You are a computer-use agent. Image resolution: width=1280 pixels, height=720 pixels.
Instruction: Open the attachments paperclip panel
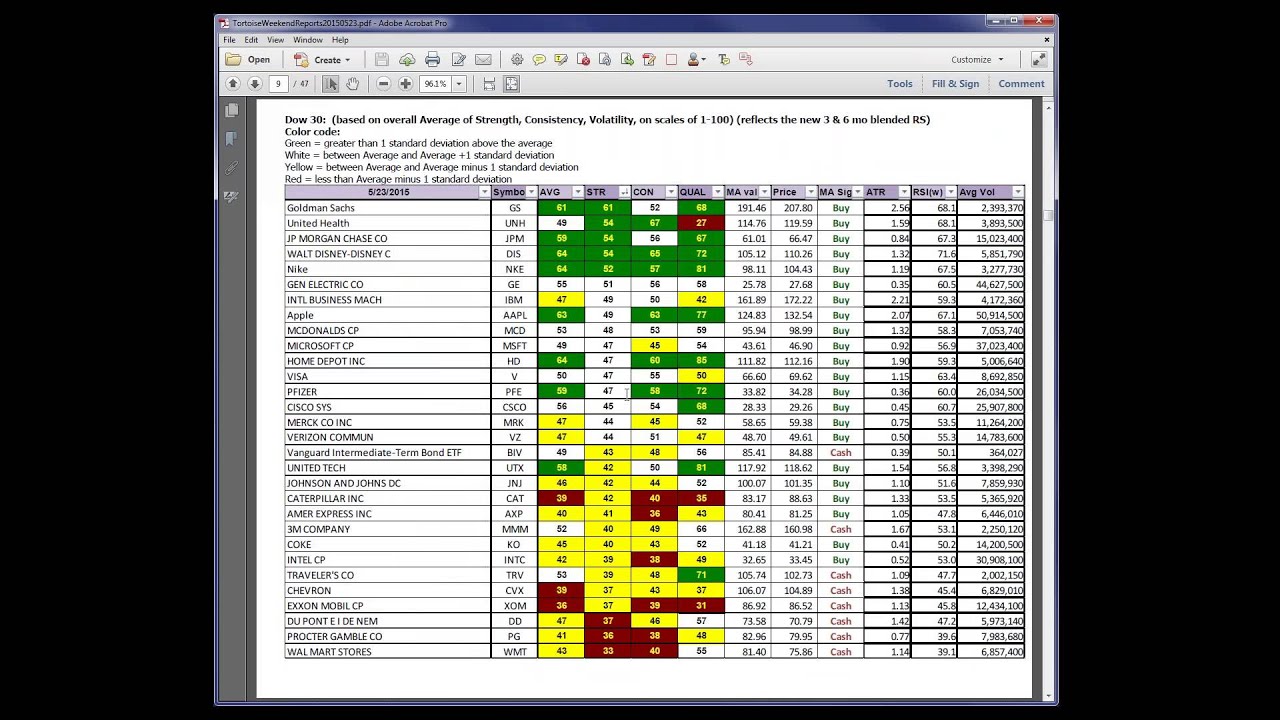[x=232, y=168]
